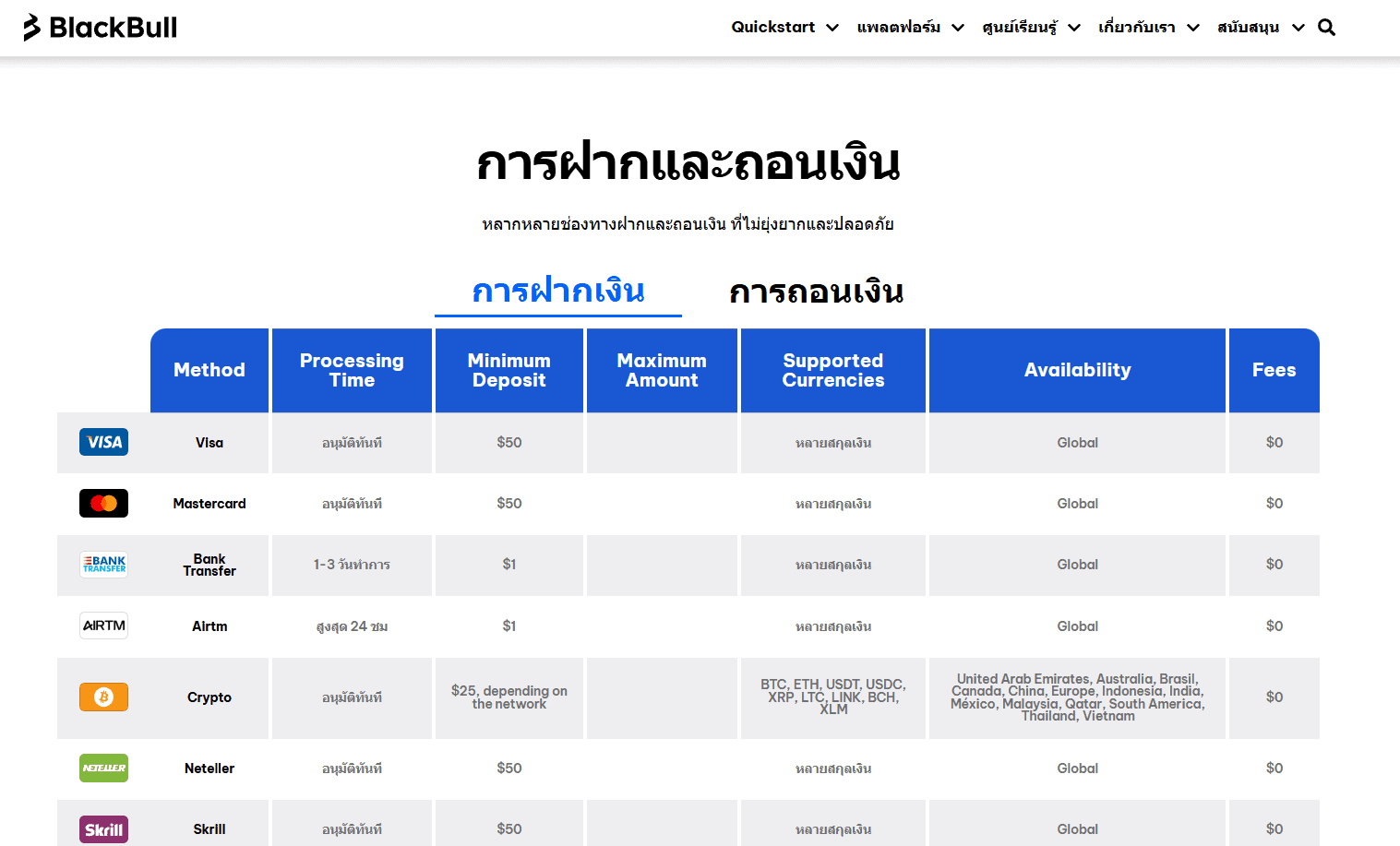Image resolution: width=1400 pixels, height=846 pixels.
Task: Click หลายสกุลเงิน in the Neteller row
Action: click(833, 769)
